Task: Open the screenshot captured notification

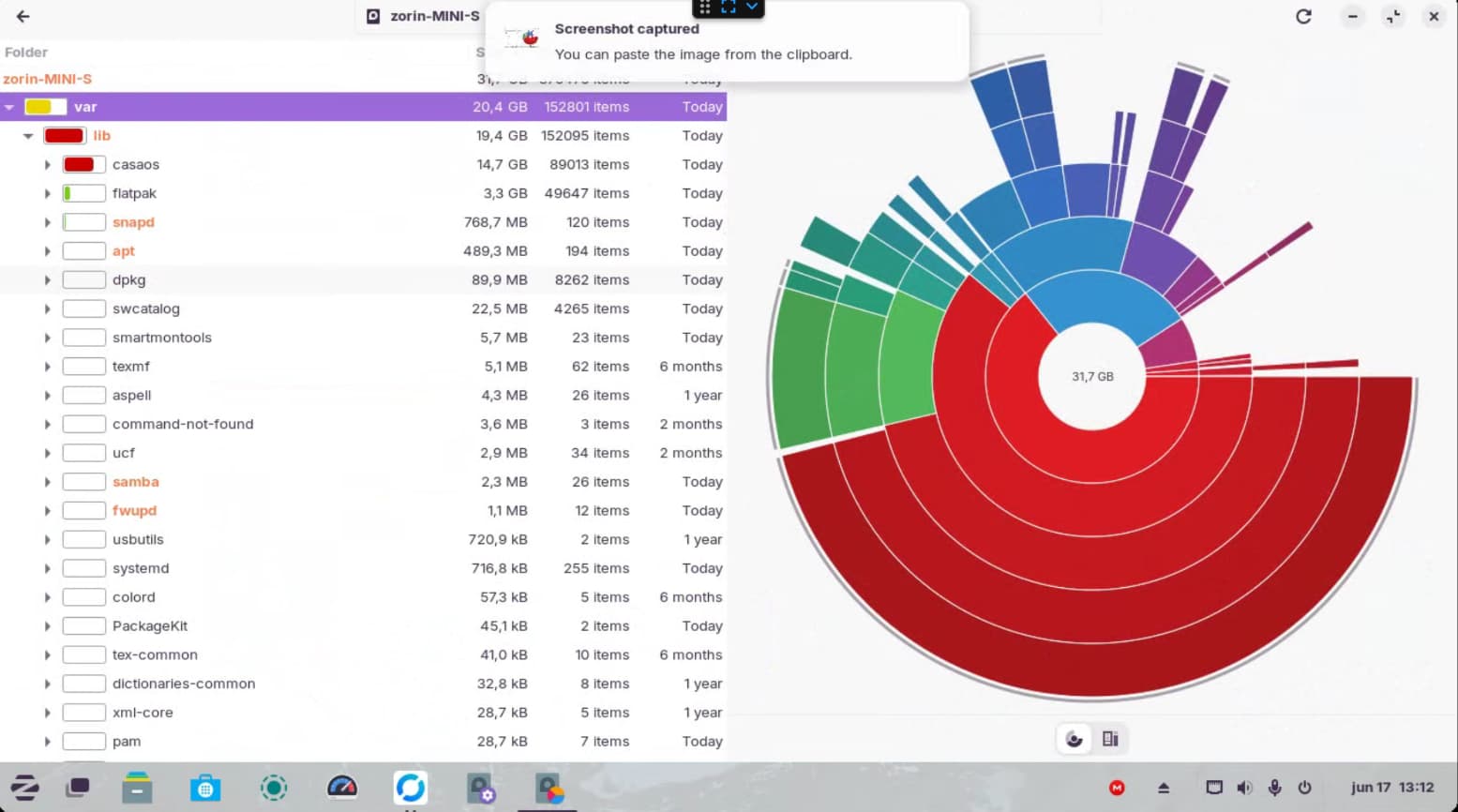Action: click(727, 41)
